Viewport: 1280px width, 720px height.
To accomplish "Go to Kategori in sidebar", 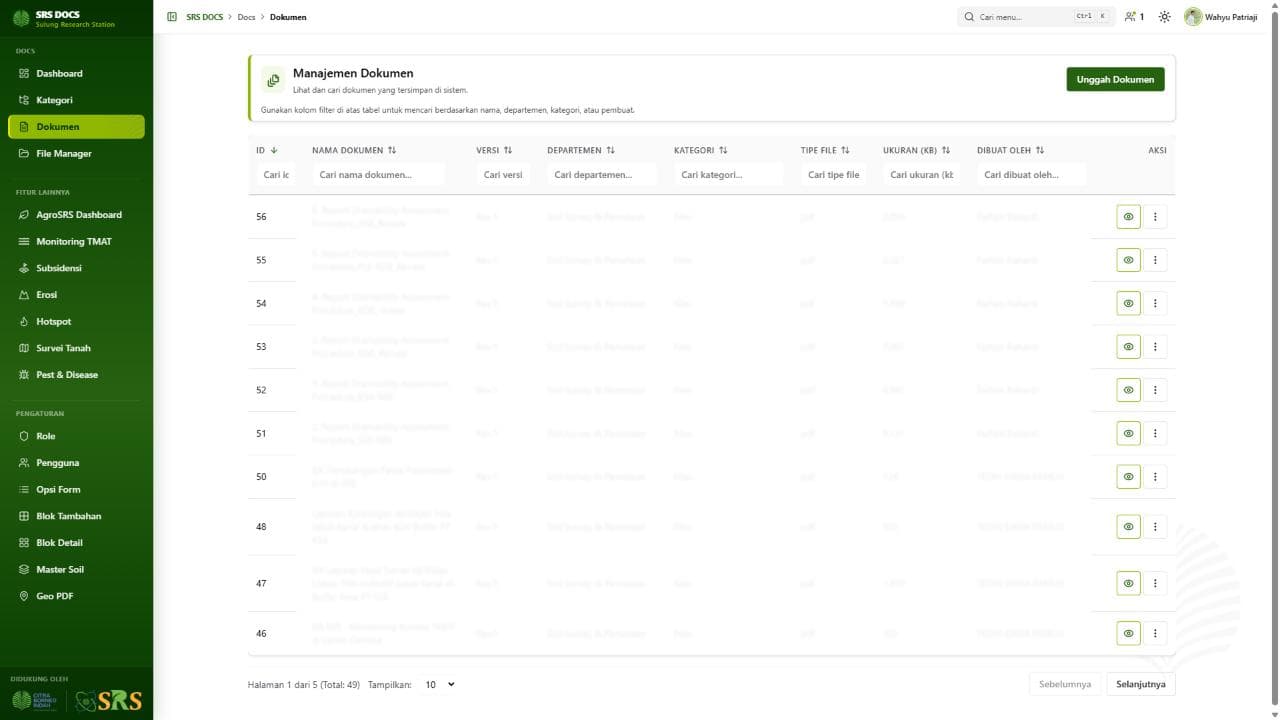I will (x=76, y=100).
